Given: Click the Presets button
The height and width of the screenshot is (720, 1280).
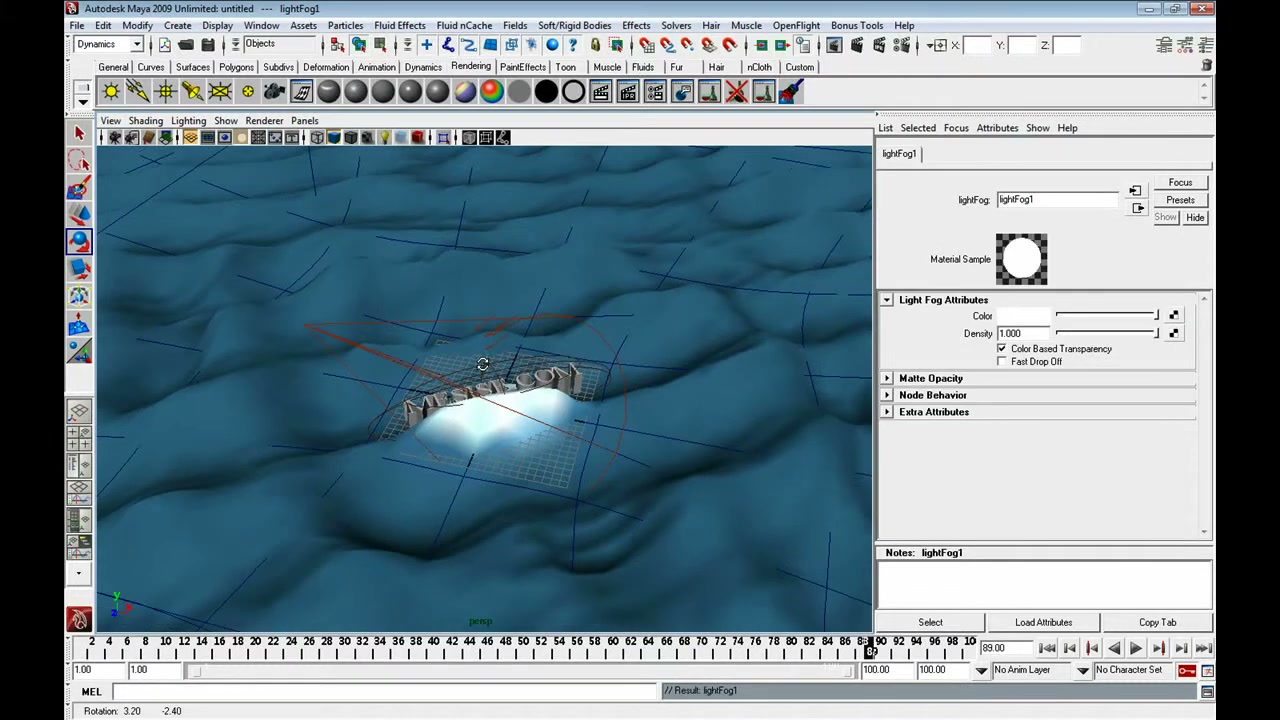Looking at the screenshot, I should (x=1180, y=200).
